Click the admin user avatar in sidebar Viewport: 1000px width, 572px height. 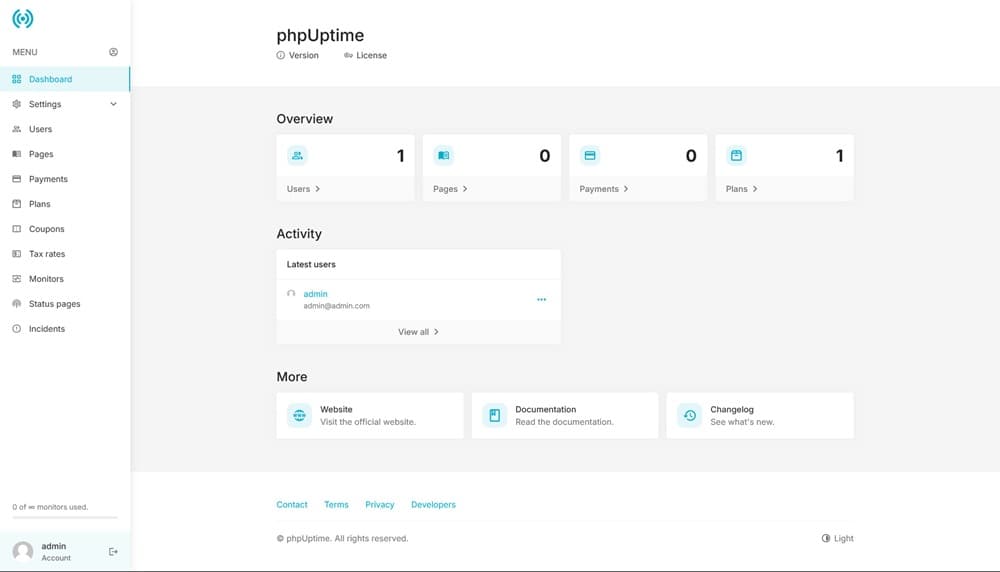(x=23, y=551)
